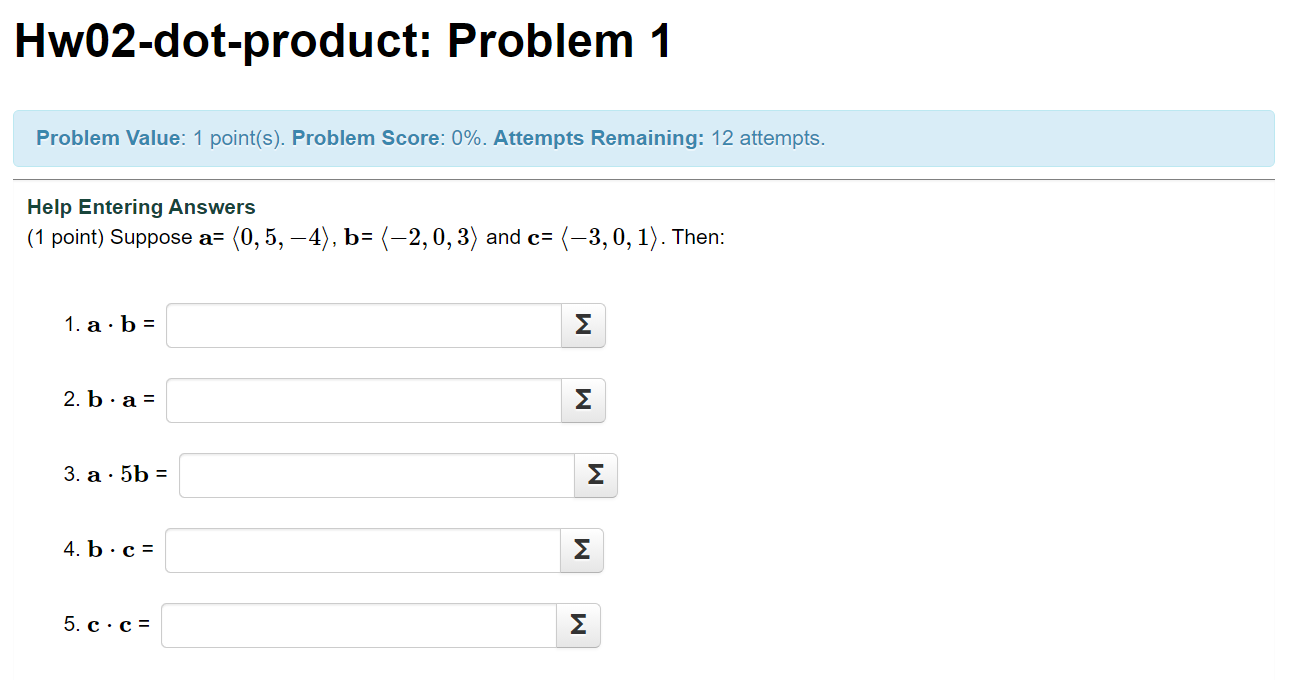Screen dimensions: 1304x680
Task: Click inside the a · b answer box
Action: pos(363,325)
